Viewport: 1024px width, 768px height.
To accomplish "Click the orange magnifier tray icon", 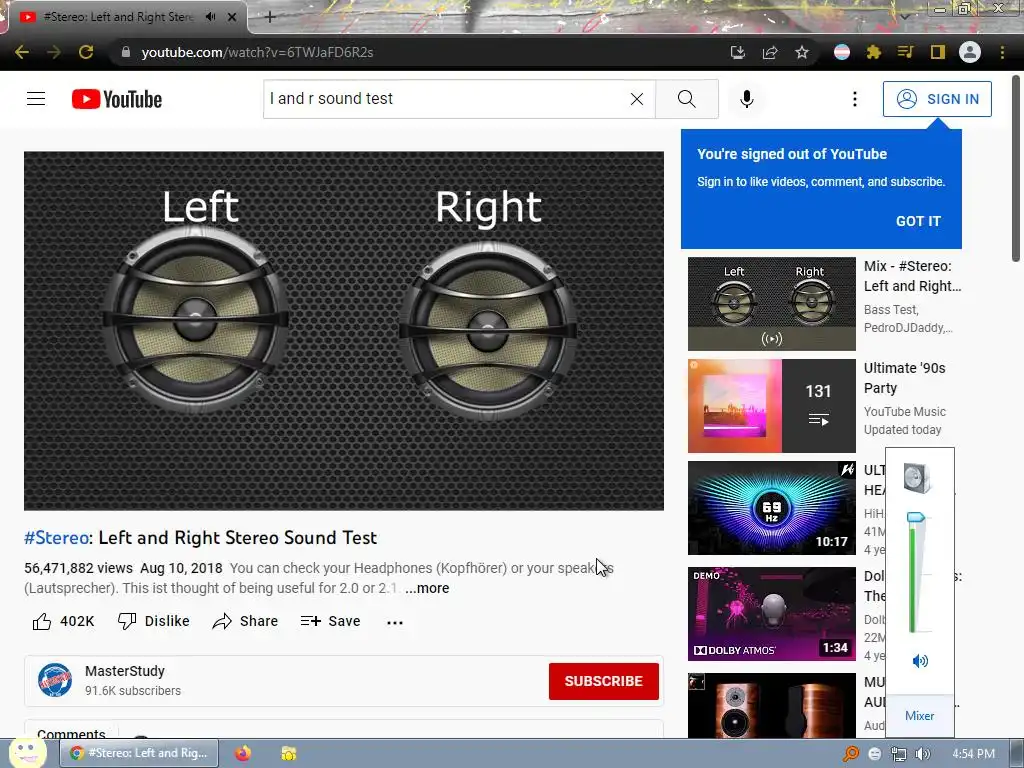I will [851, 754].
